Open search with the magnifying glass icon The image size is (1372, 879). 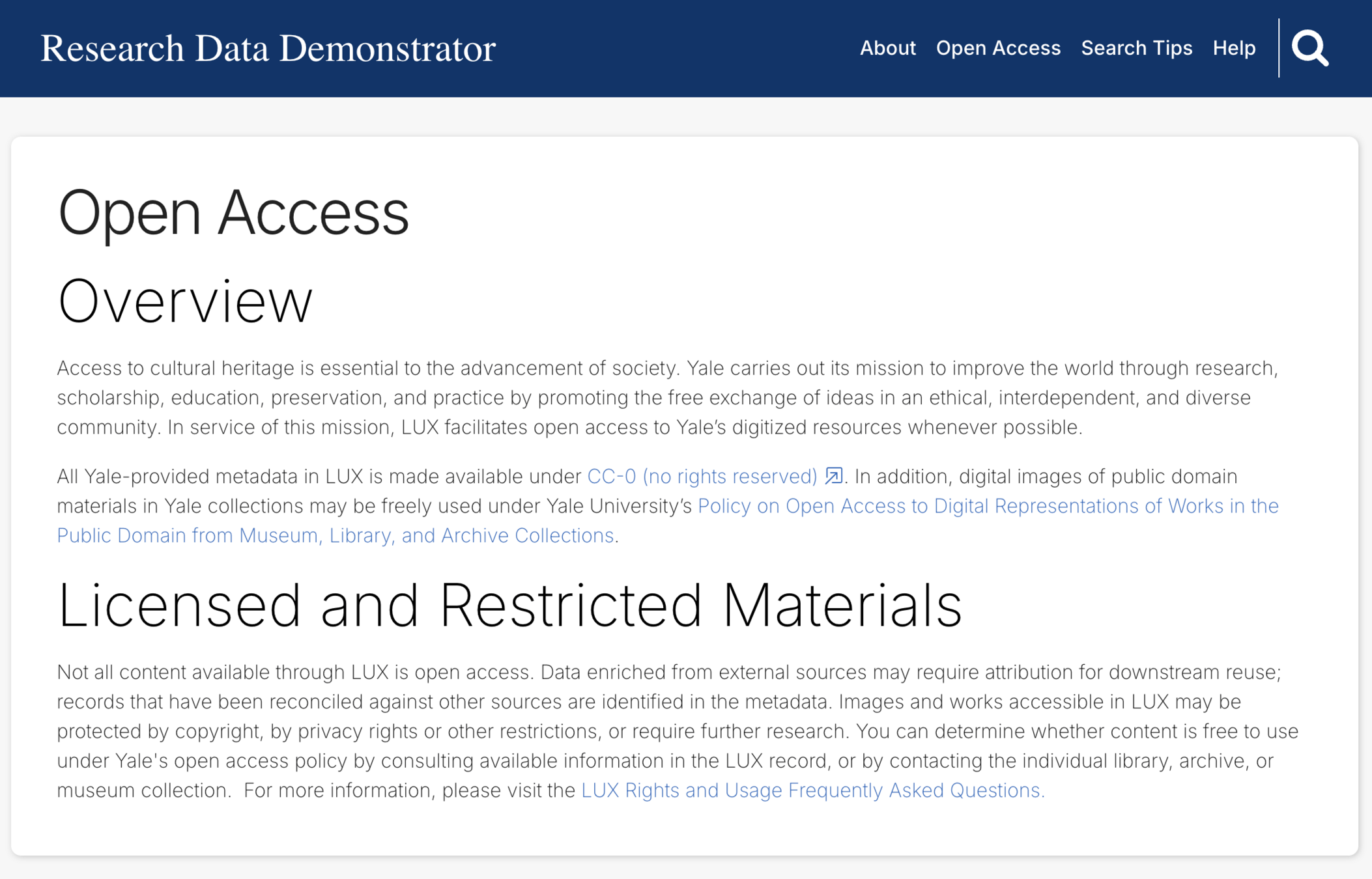[1310, 48]
